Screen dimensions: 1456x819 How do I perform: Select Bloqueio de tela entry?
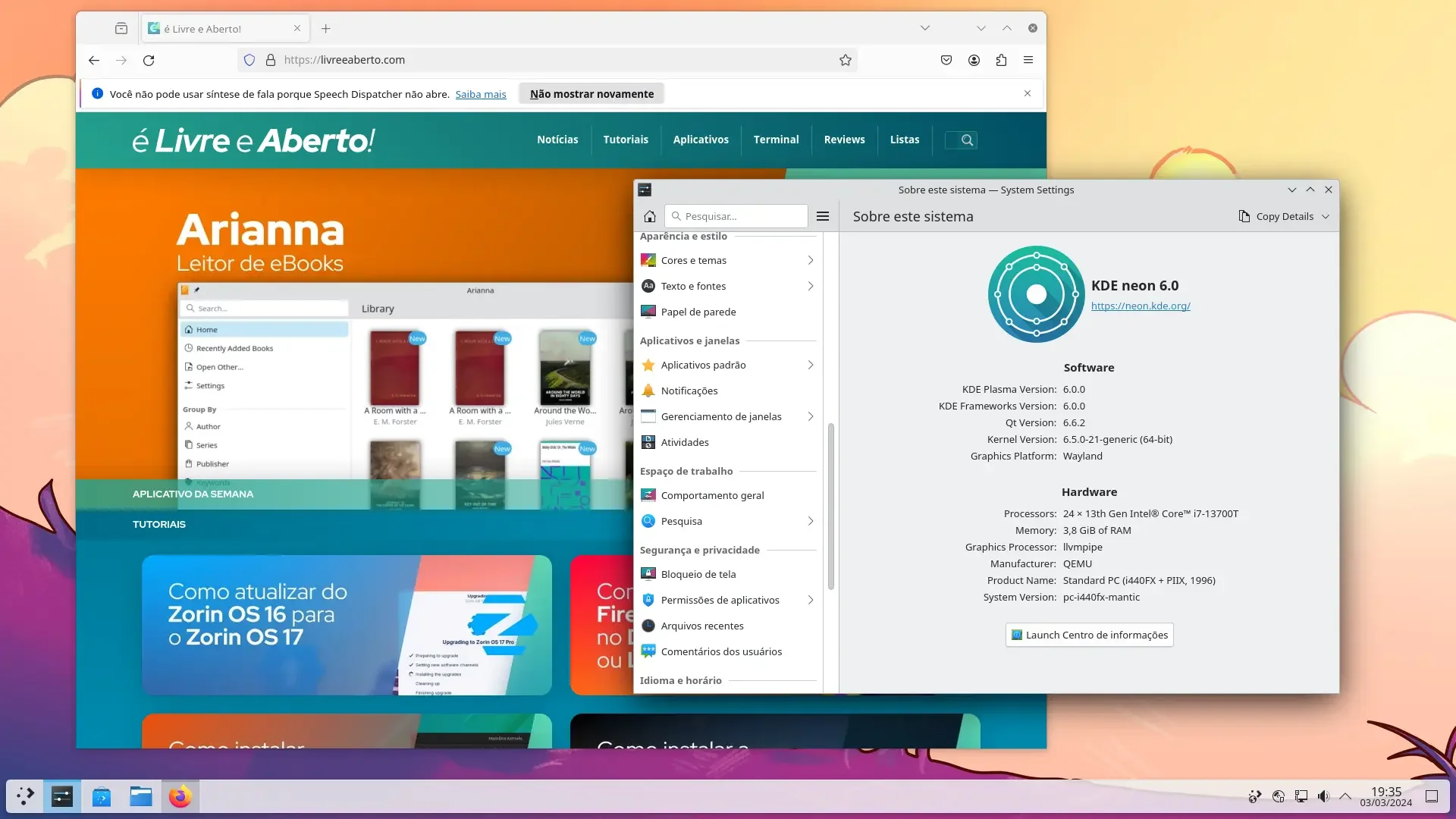pos(728,574)
